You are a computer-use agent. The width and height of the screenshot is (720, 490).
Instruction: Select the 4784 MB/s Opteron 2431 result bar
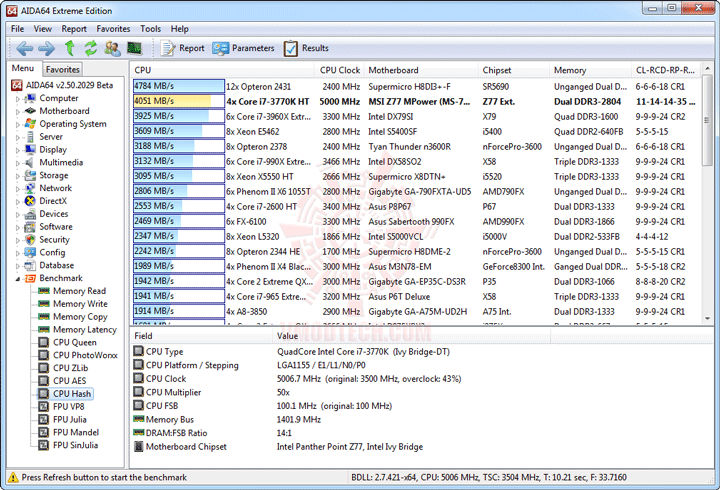(x=179, y=86)
